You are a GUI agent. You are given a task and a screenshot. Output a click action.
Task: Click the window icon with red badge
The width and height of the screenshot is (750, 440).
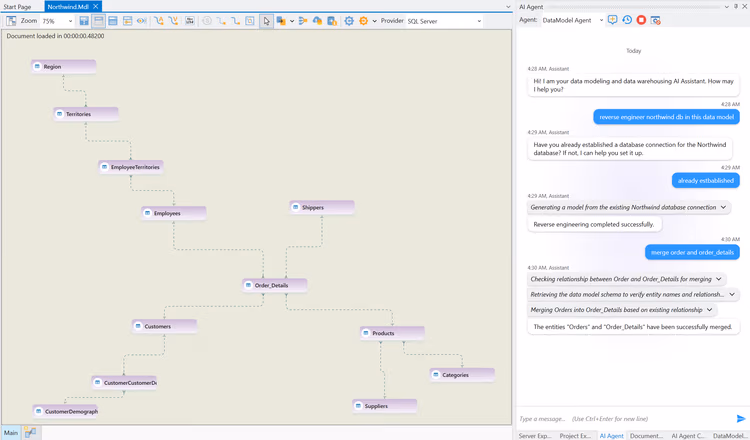click(656, 20)
